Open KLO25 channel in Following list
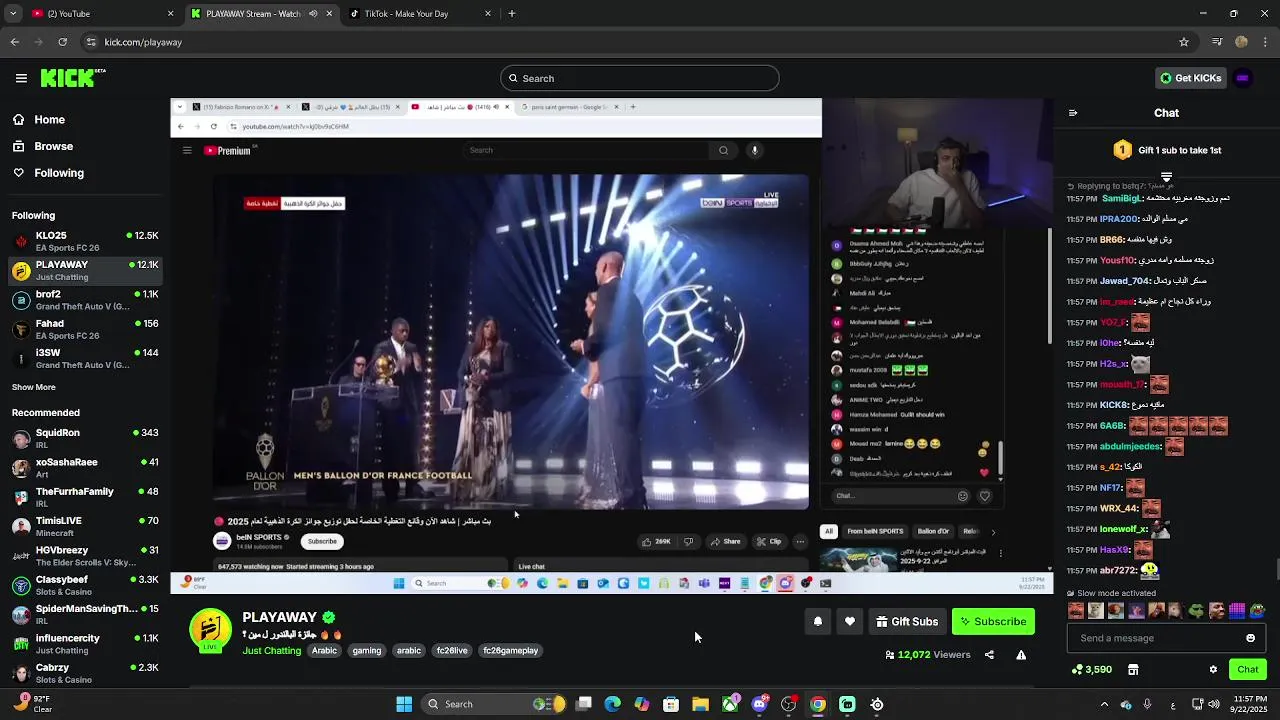Screen dimensions: 1280x720 coord(84,241)
